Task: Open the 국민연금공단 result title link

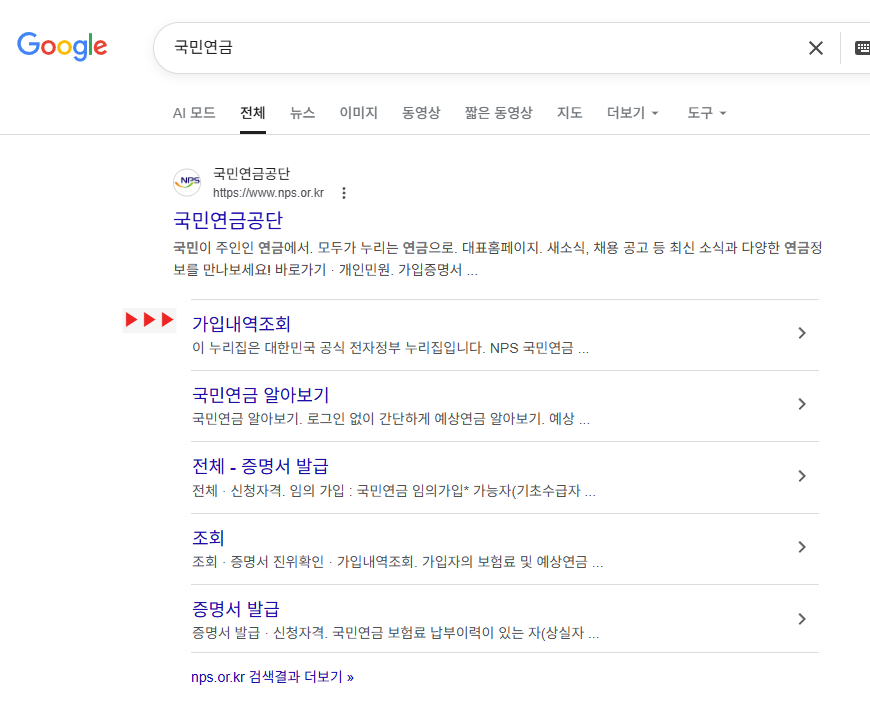Action: 228,220
